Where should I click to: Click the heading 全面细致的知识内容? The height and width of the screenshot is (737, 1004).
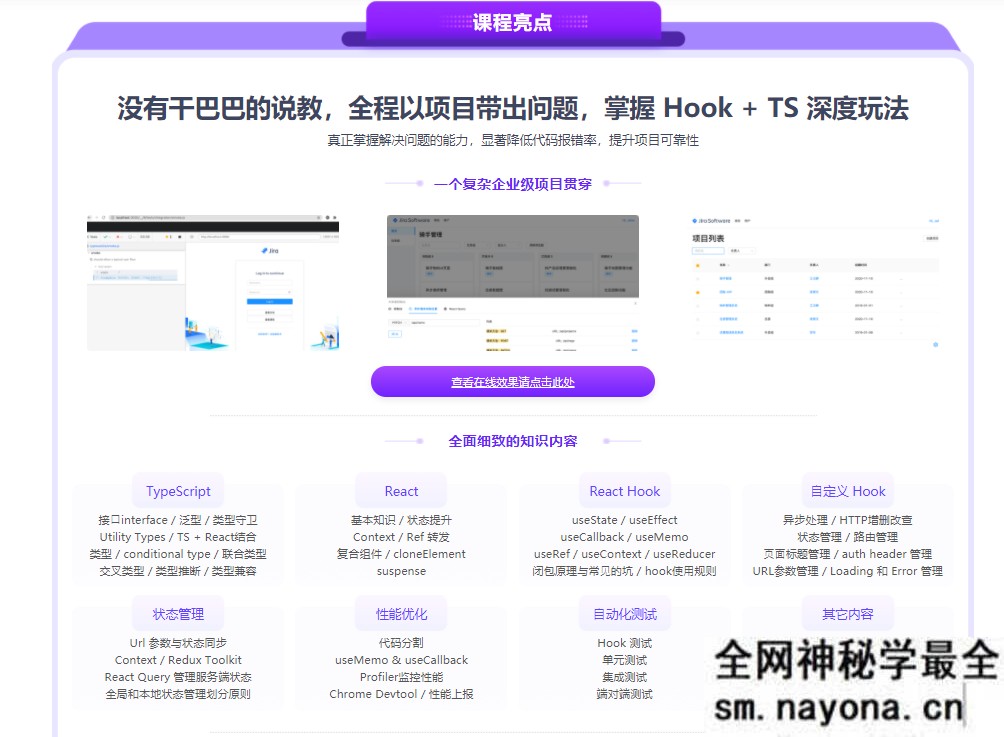coord(513,441)
